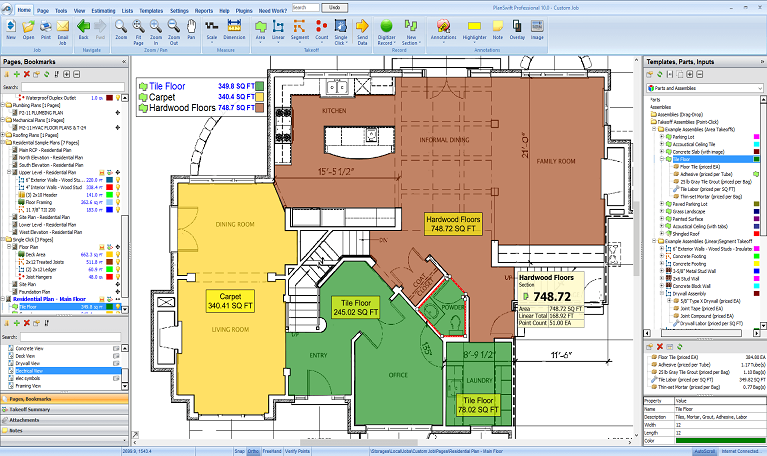Expand the Roofing Plans folder

(3, 135)
